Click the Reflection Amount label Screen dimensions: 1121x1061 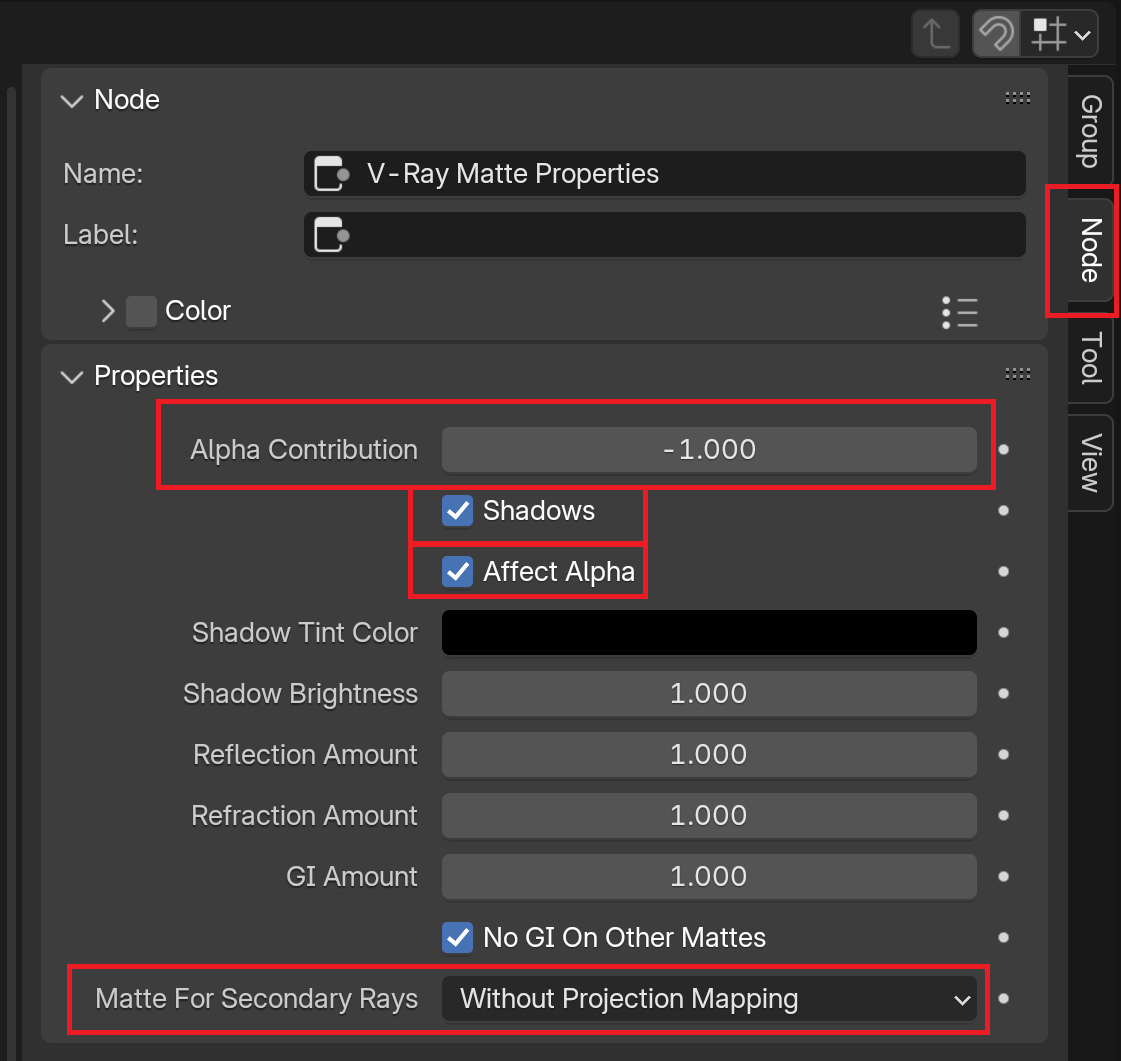coord(305,754)
